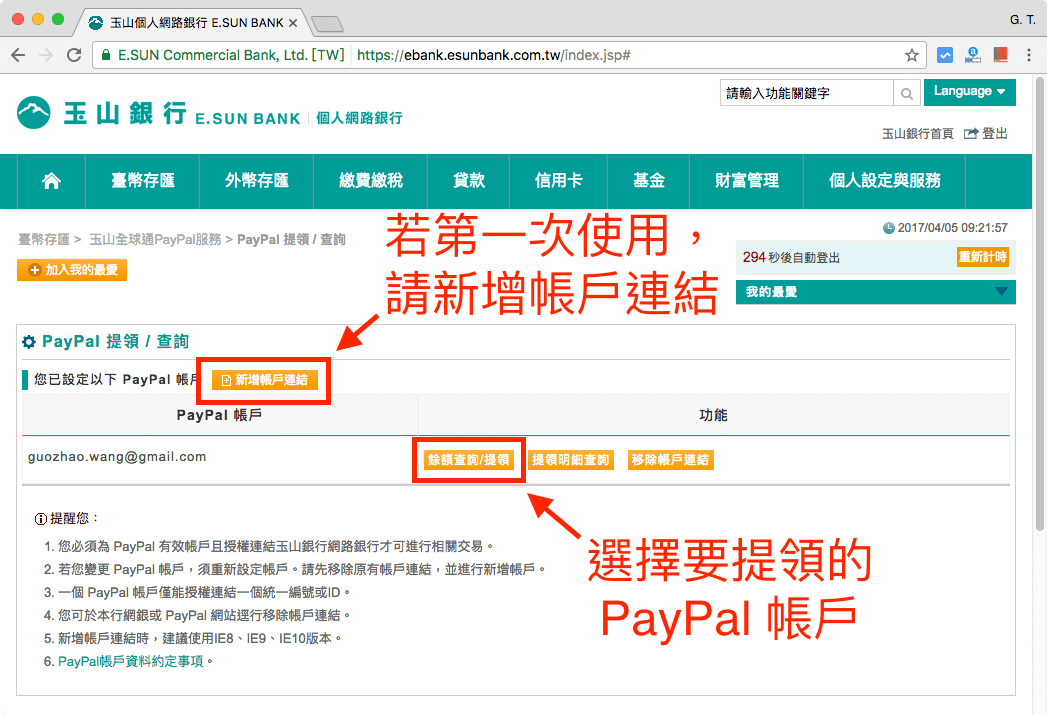Open the Language dropdown
This screenshot has width=1047, height=715.
pos(968,91)
